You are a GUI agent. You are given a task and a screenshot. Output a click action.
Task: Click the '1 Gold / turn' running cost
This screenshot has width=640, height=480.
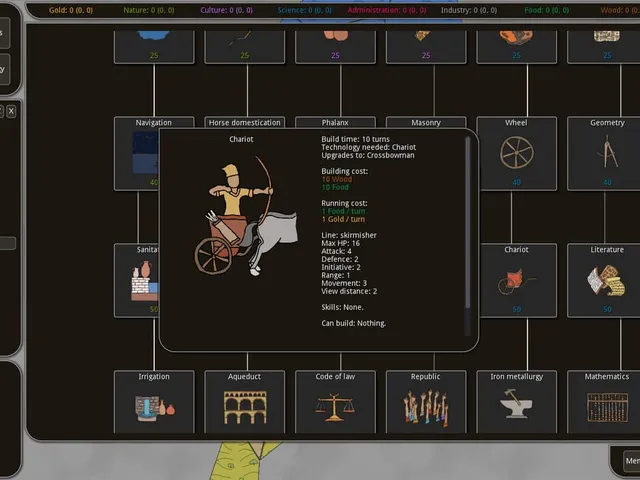343,219
